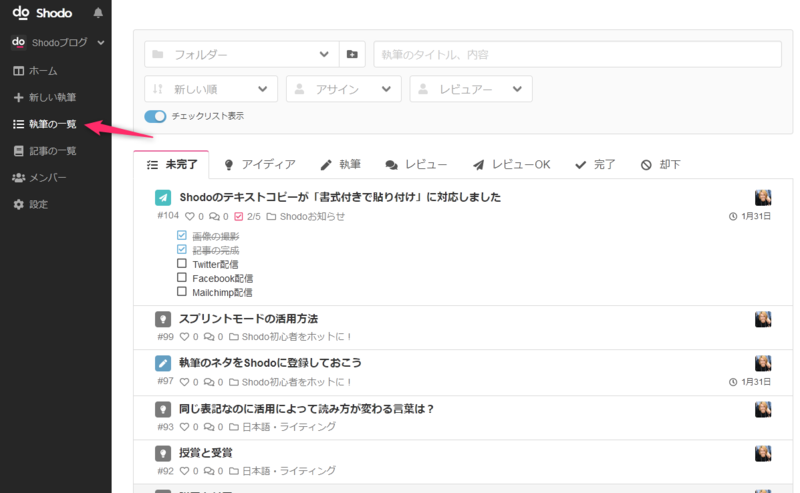Open 執筆の一覧 in the sidebar
This screenshot has height=493, width=800.
[x=44, y=124]
